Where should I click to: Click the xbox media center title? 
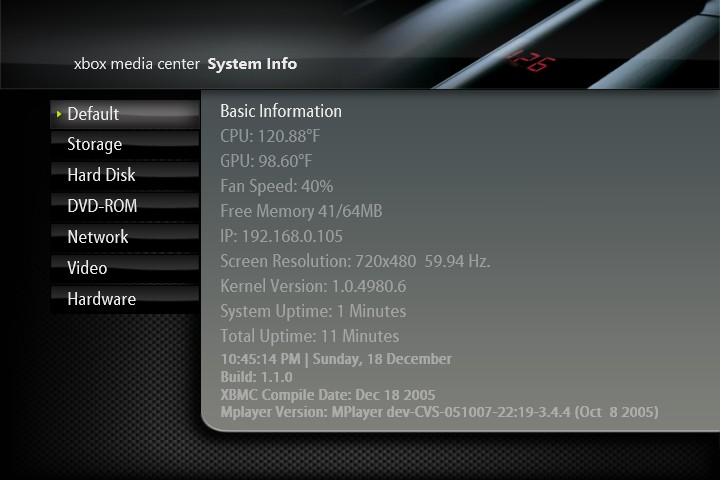[x=137, y=64]
